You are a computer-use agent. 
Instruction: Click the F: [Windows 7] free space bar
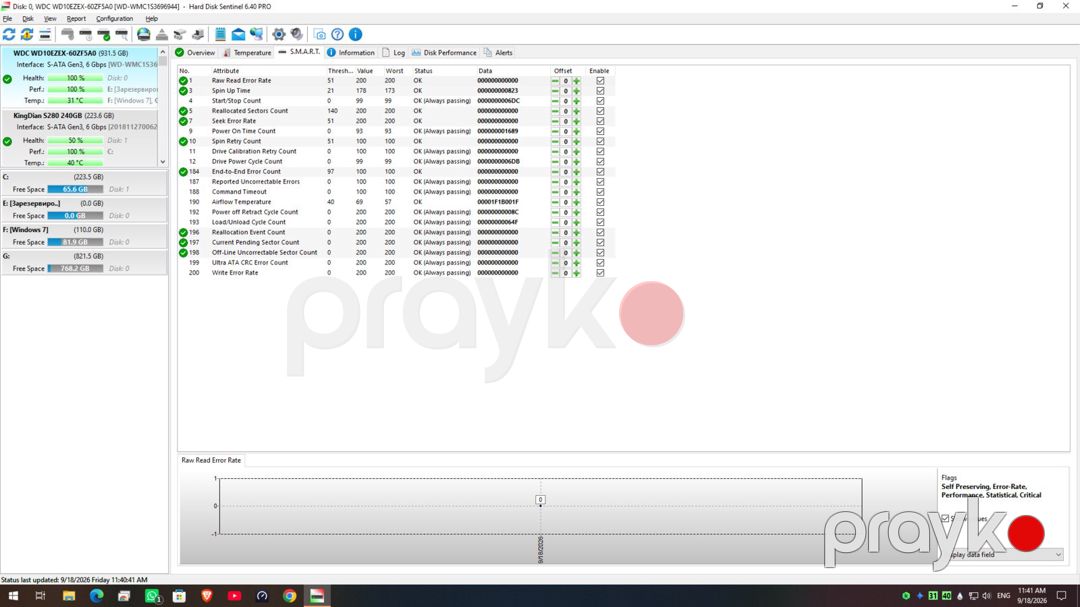click(75, 243)
